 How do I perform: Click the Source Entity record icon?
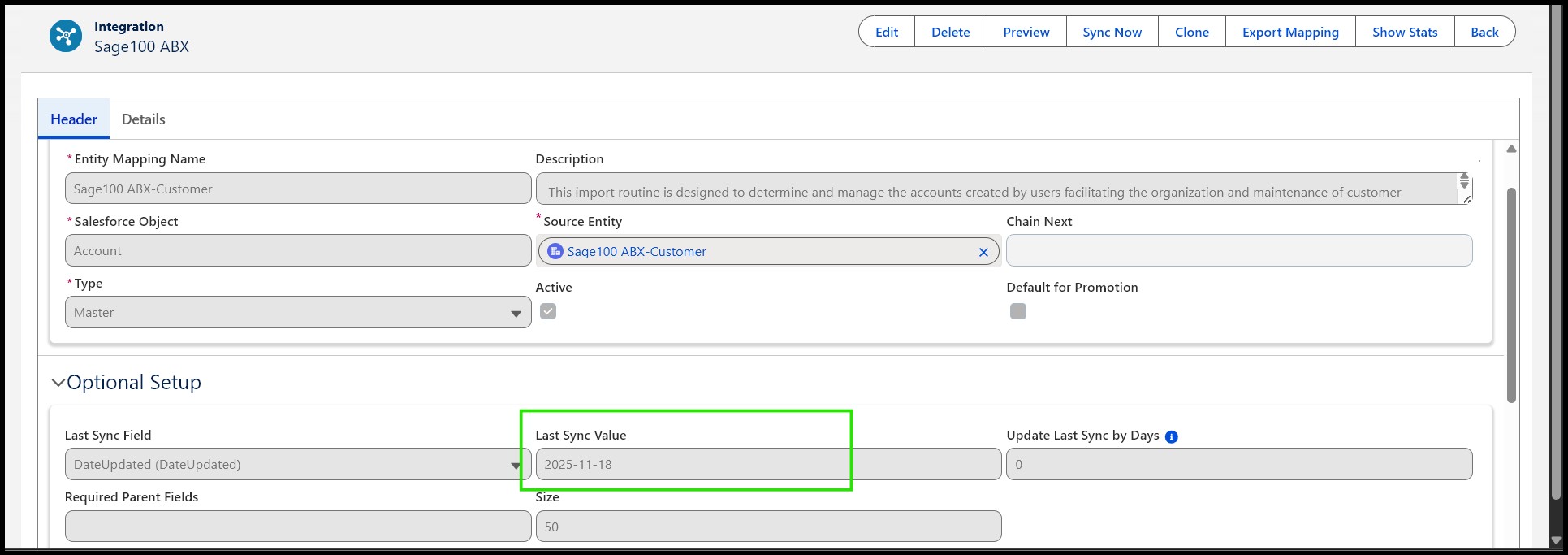[555, 251]
